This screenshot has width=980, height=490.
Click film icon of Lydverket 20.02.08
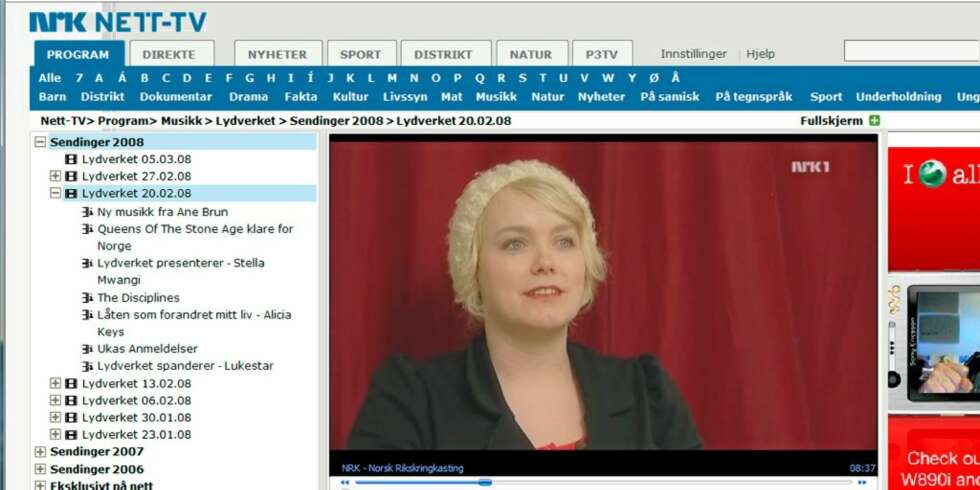(71, 193)
